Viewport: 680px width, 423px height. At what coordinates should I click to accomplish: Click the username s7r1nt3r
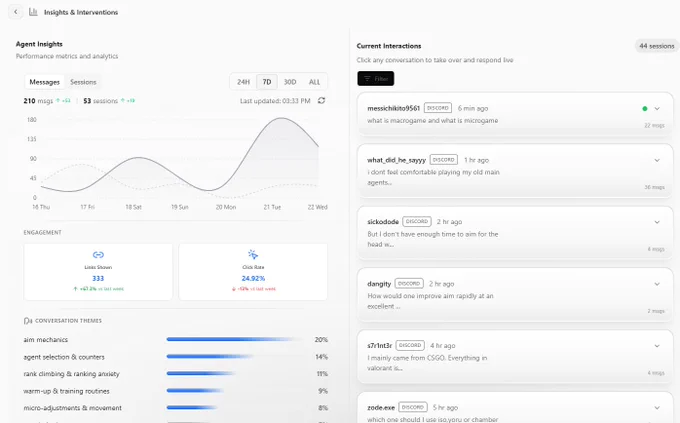point(379,346)
